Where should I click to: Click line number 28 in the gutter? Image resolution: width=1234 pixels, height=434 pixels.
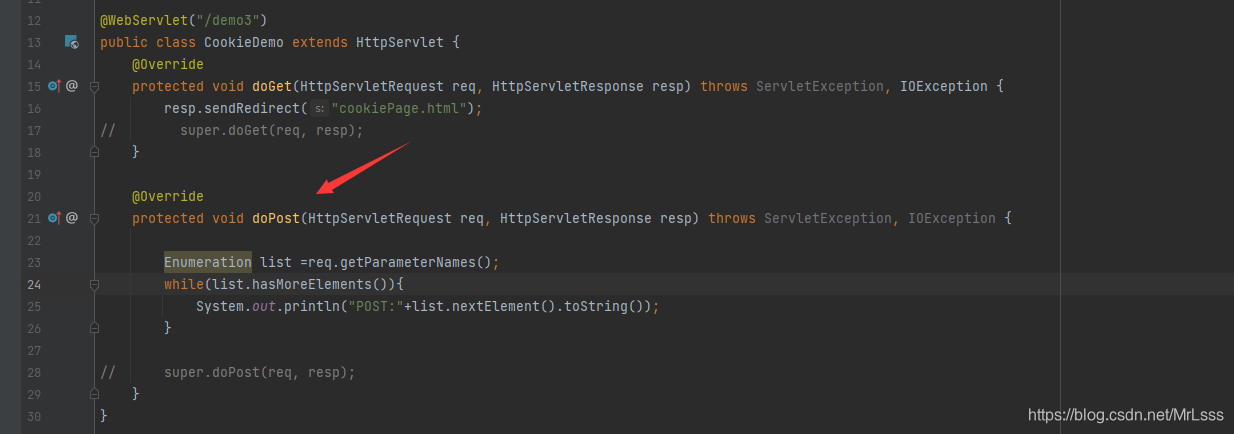35,372
